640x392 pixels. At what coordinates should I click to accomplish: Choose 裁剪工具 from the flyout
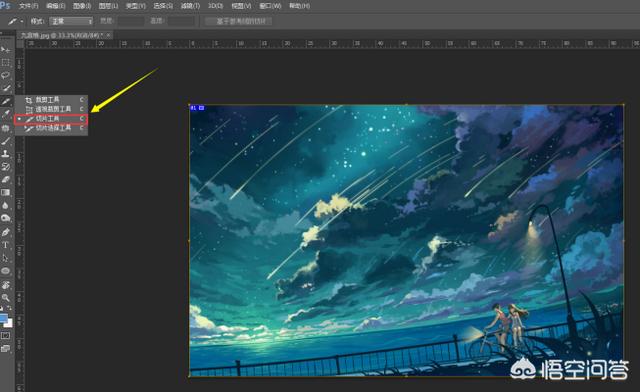pyautogui.click(x=51, y=100)
